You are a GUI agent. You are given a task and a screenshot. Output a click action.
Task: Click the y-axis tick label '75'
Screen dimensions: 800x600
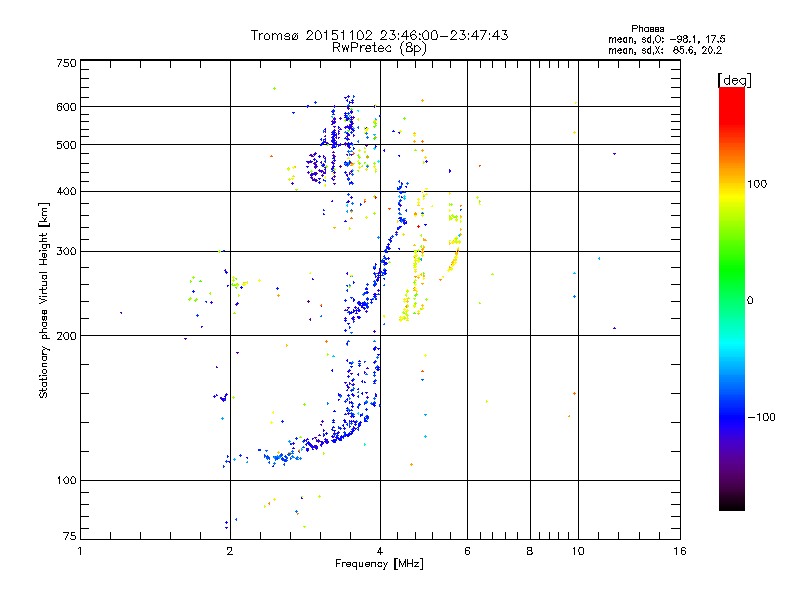coord(70,536)
